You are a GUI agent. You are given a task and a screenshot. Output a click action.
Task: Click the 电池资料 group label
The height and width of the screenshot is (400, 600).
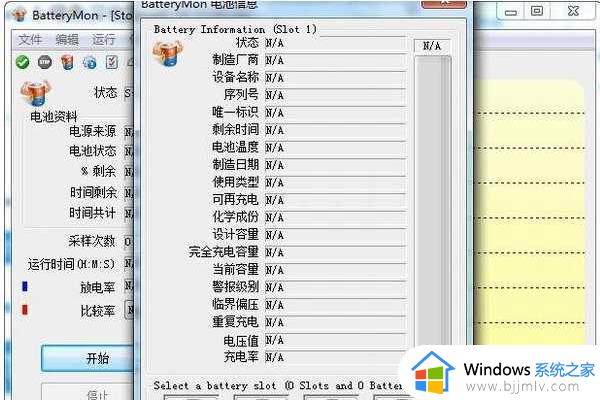tap(54, 116)
